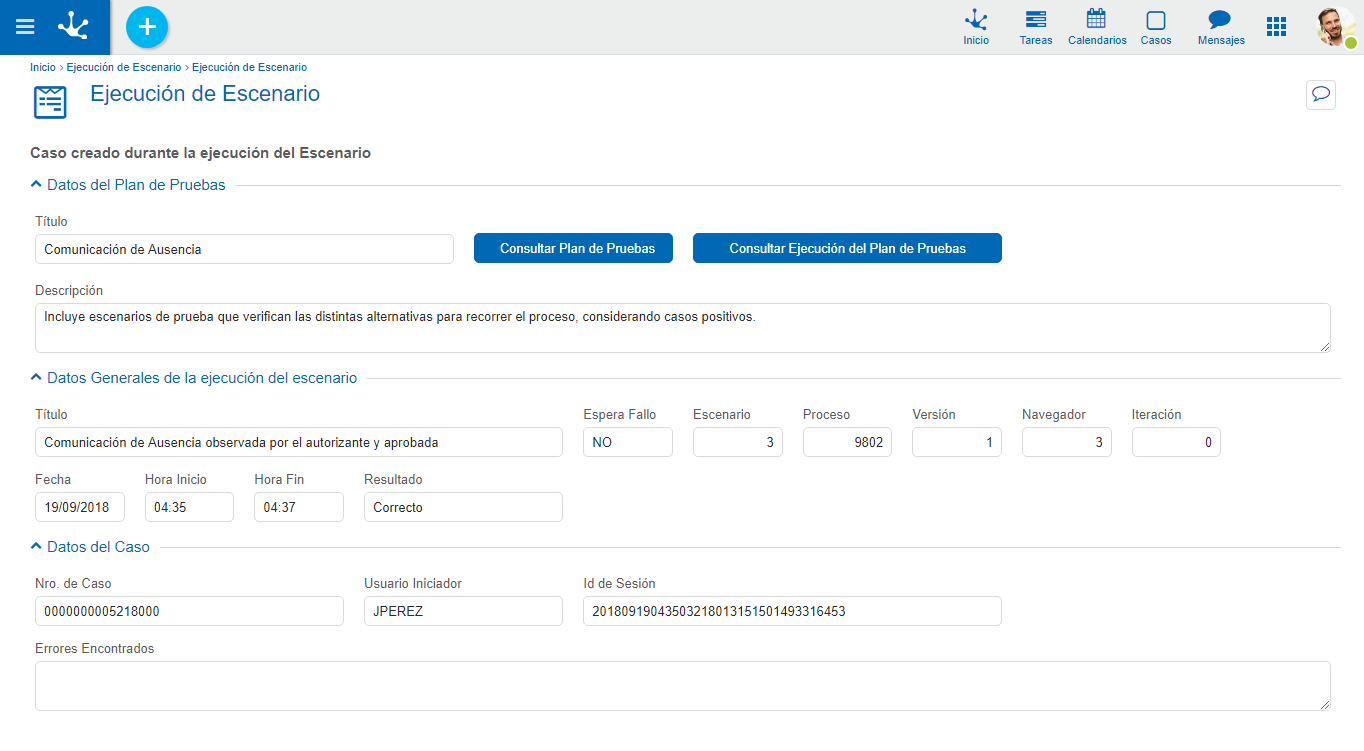Click the plan Título field 'Comunicación de Ausencia'
The height and width of the screenshot is (751, 1364).
[244, 249]
